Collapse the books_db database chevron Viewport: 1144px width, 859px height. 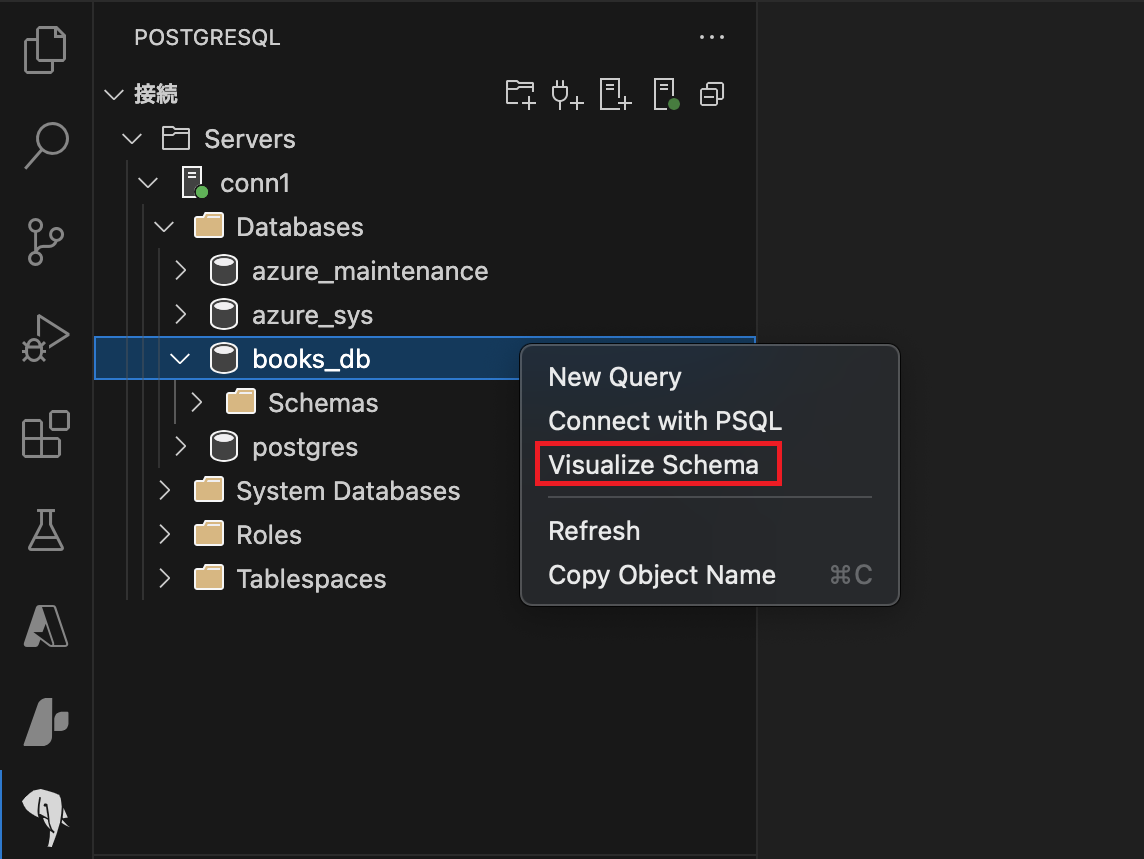(180, 359)
